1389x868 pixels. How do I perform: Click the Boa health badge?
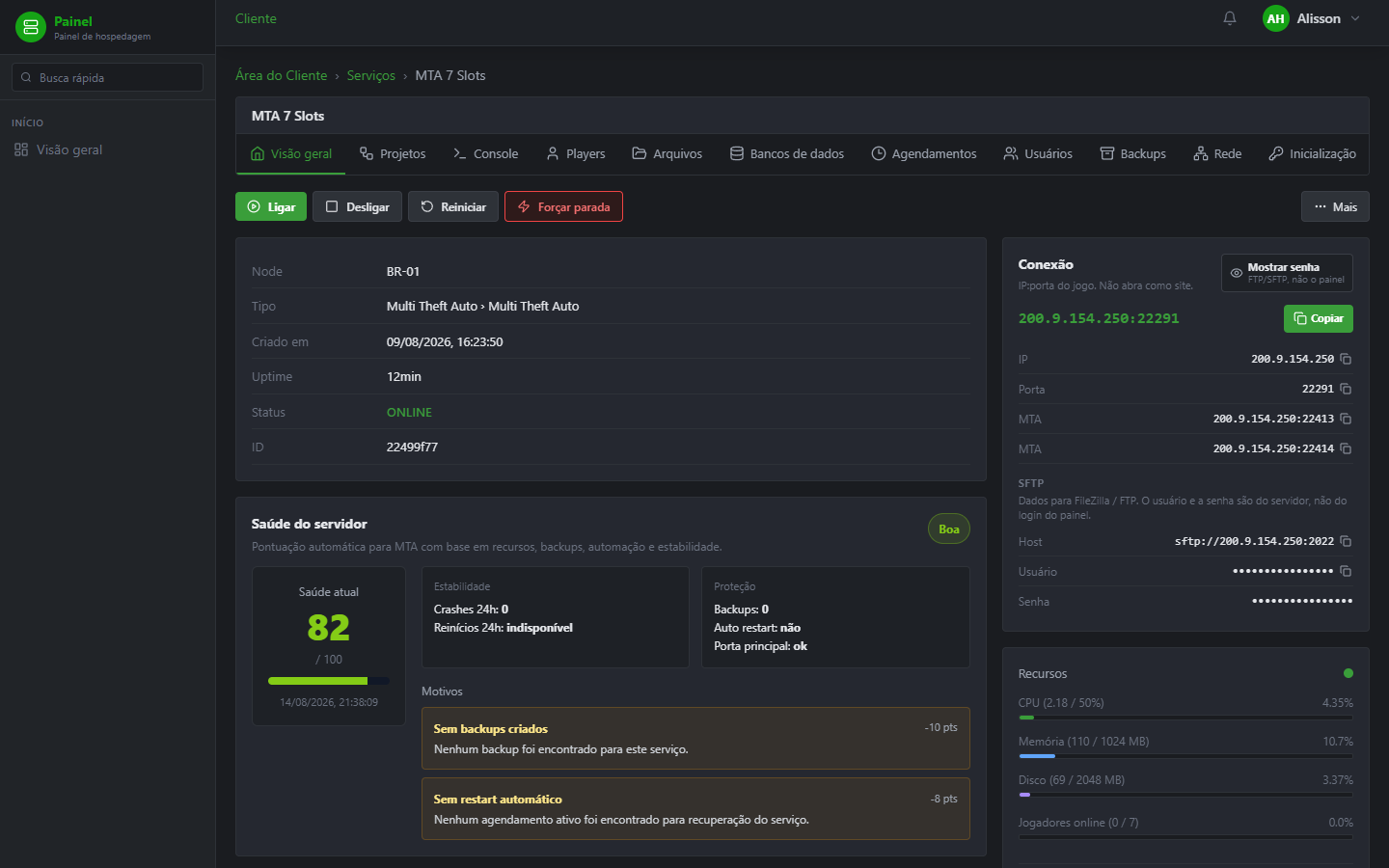pos(949,529)
